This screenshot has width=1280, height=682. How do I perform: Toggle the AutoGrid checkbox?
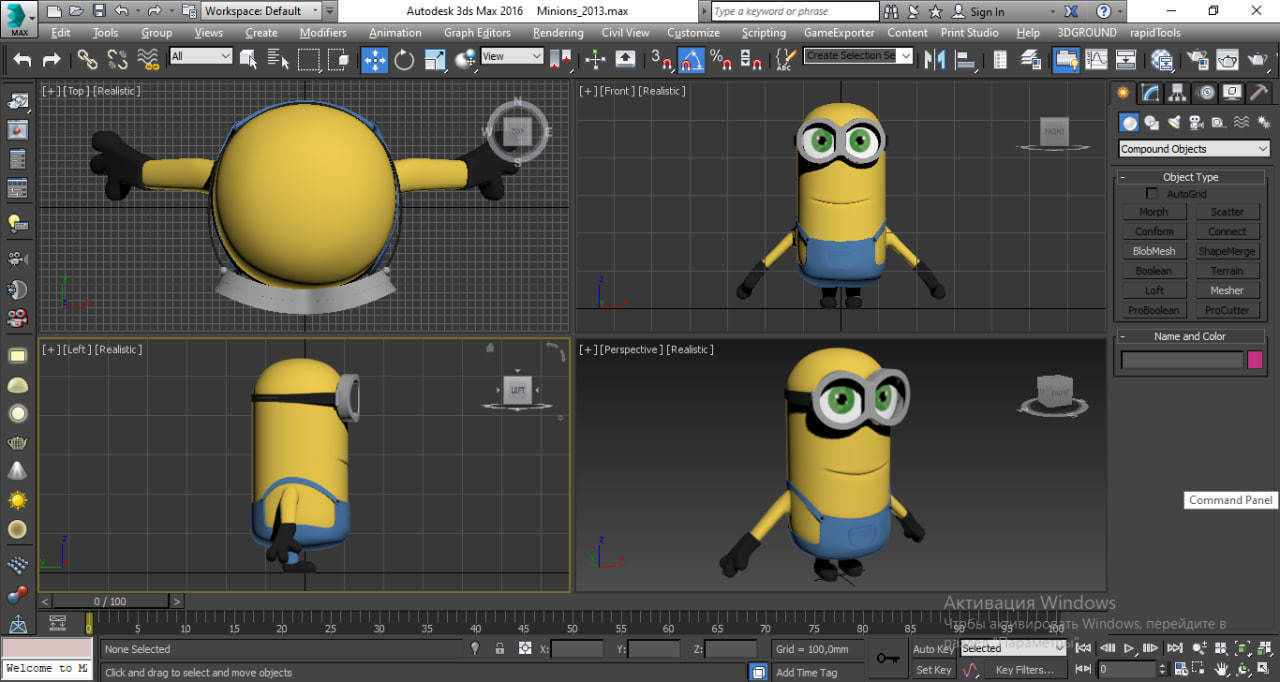pos(1152,193)
